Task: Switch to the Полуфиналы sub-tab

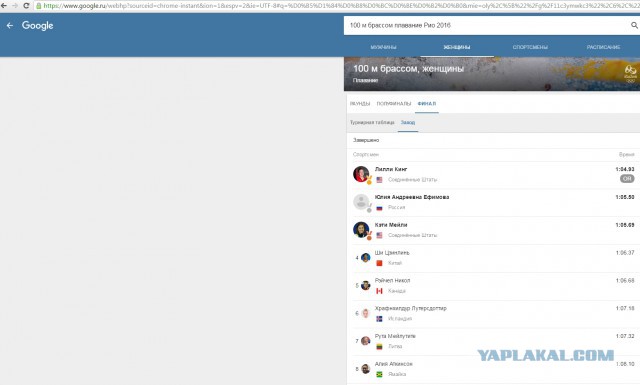Action: (393, 104)
